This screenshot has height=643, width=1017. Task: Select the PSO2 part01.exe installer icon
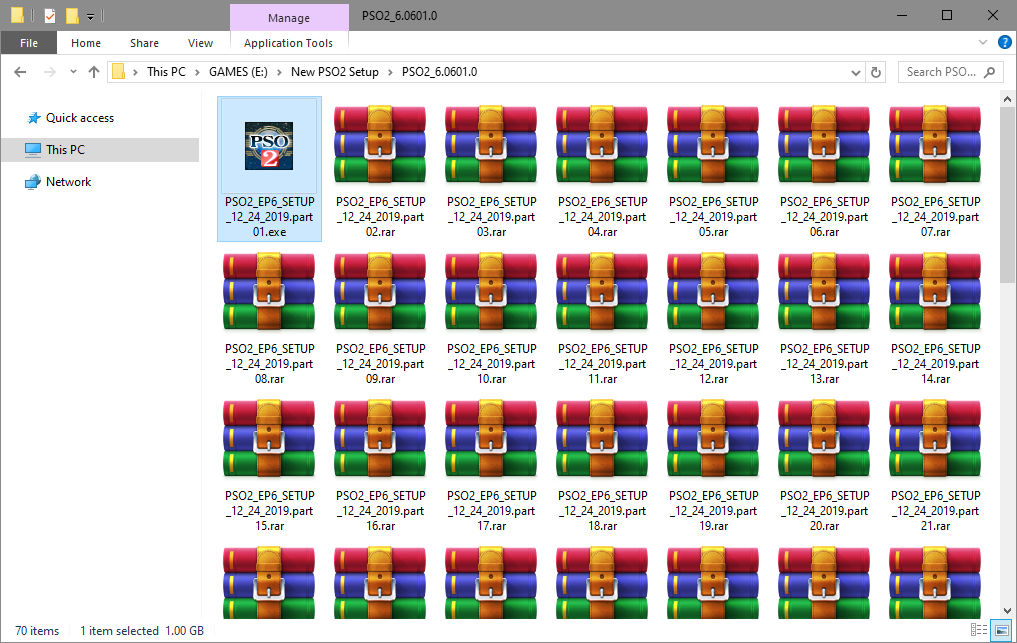click(x=269, y=146)
